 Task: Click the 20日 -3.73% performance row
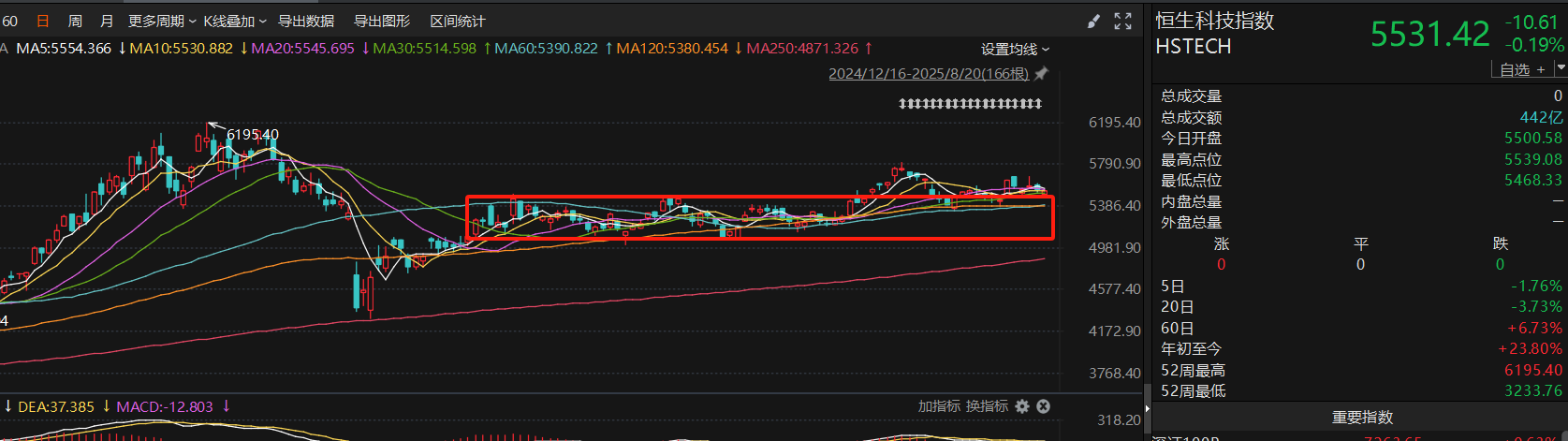[x=1362, y=306]
